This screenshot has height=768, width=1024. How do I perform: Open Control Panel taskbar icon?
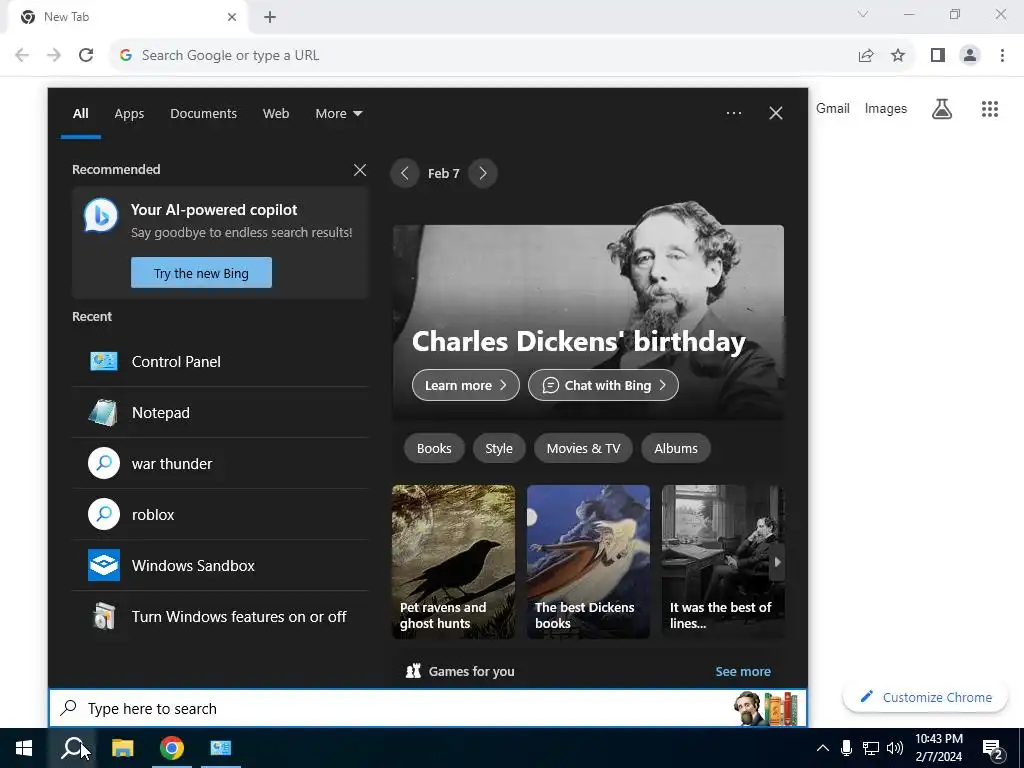221,748
